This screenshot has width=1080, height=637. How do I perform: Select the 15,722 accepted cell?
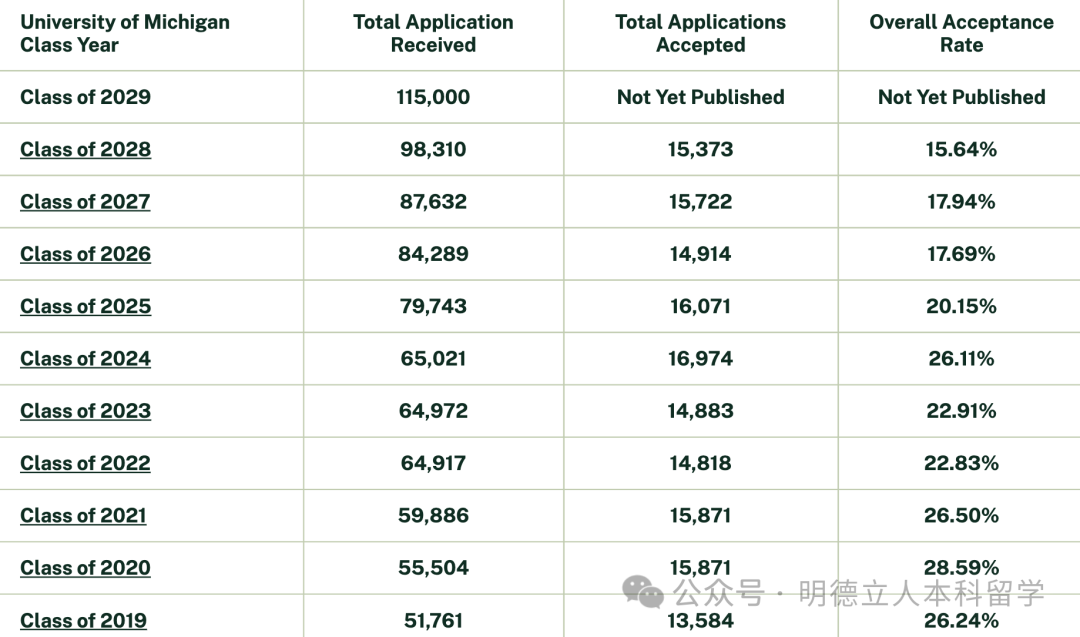[x=700, y=202]
